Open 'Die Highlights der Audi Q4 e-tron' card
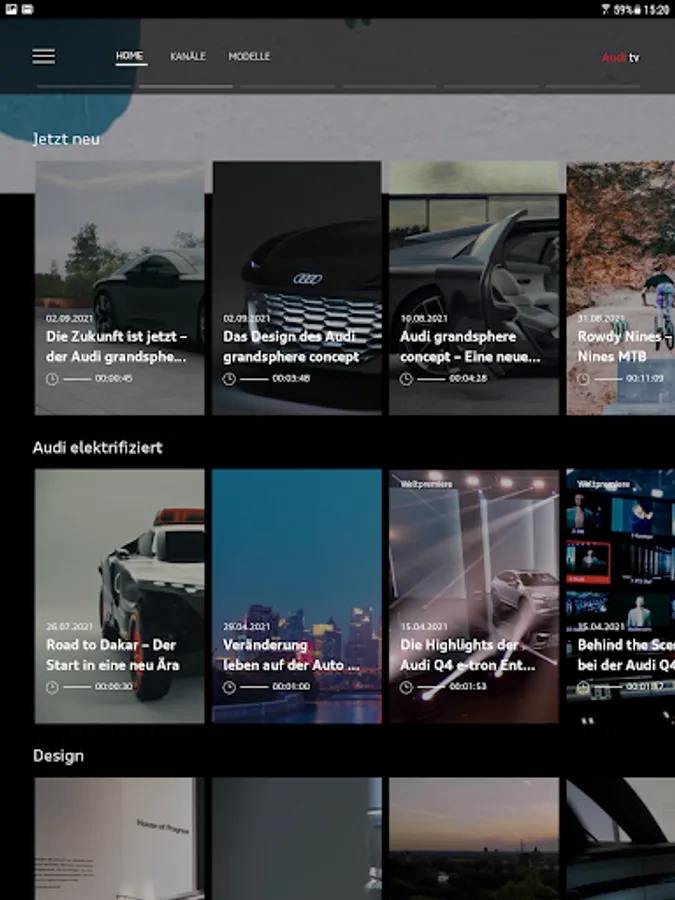 [474, 596]
